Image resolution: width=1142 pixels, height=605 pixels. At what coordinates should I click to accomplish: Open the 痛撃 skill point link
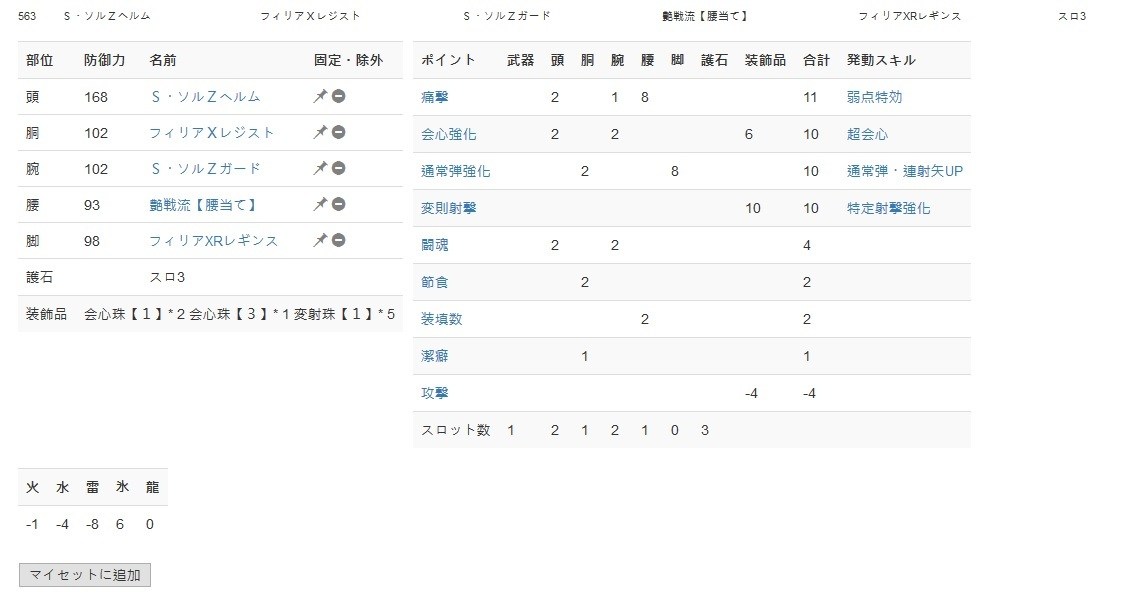pyautogui.click(x=435, y=97)
